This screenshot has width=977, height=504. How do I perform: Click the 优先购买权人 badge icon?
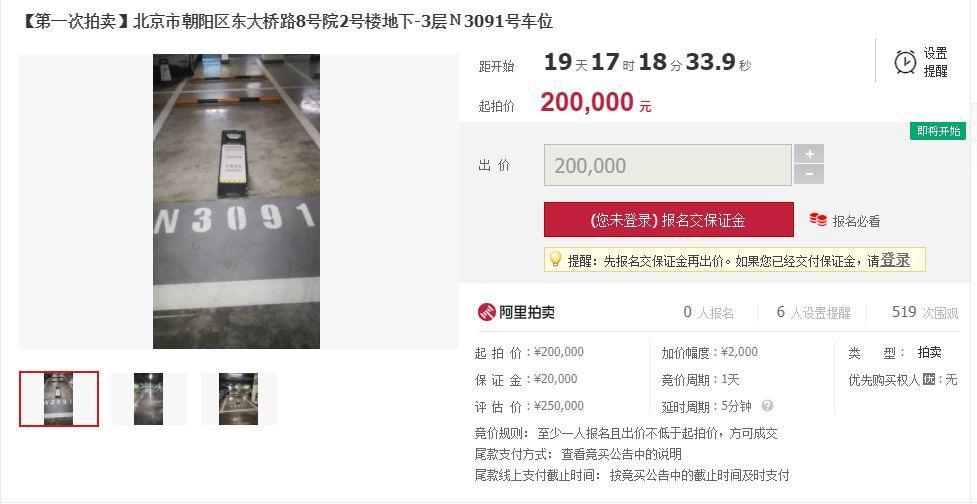point(929,379)
